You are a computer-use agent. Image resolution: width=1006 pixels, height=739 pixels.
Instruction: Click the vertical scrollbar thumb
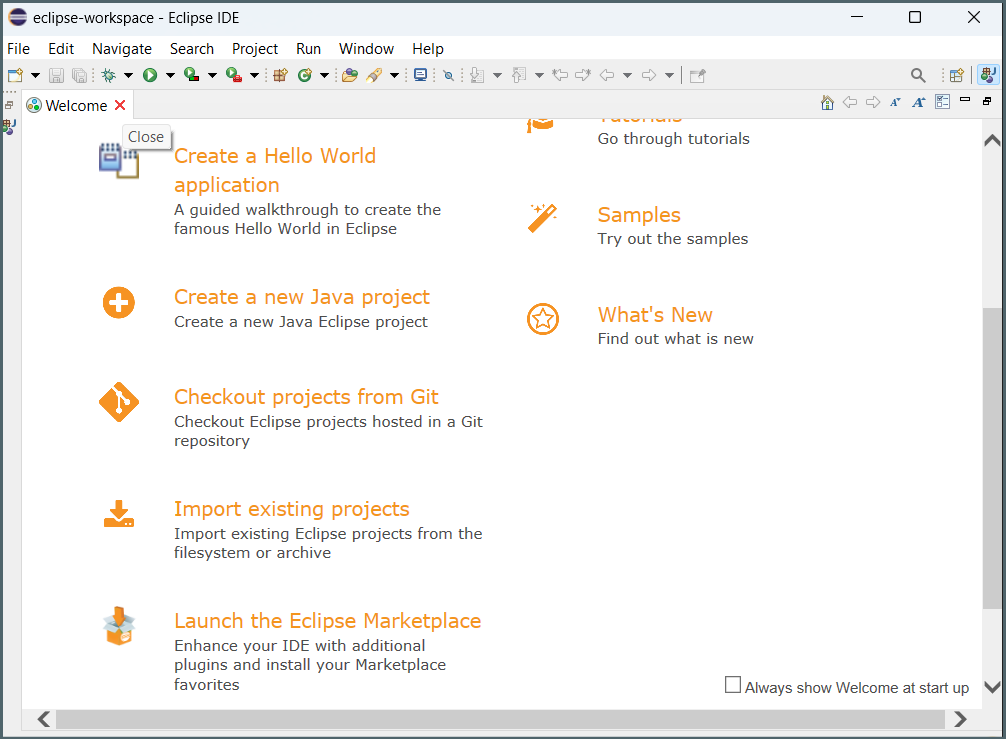[x=992, y=458]
